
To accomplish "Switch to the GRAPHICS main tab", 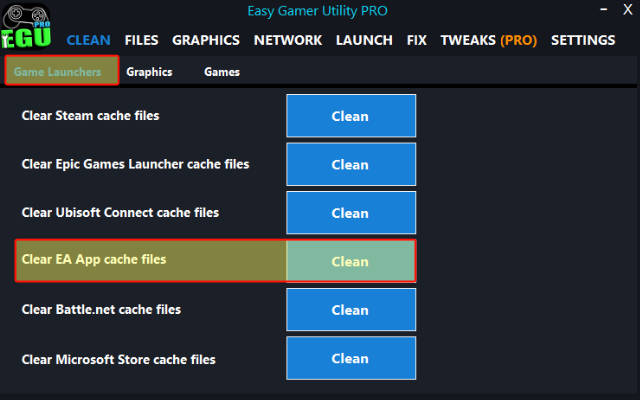I will [206, 40].
